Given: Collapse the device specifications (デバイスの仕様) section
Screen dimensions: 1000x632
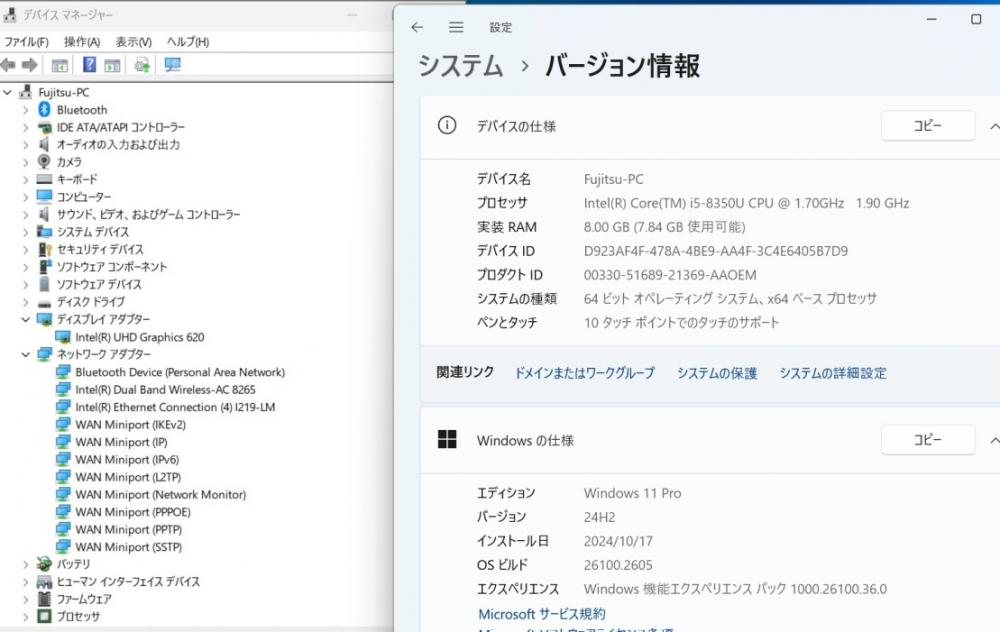Looking at the screenshot, I should 994,126.
